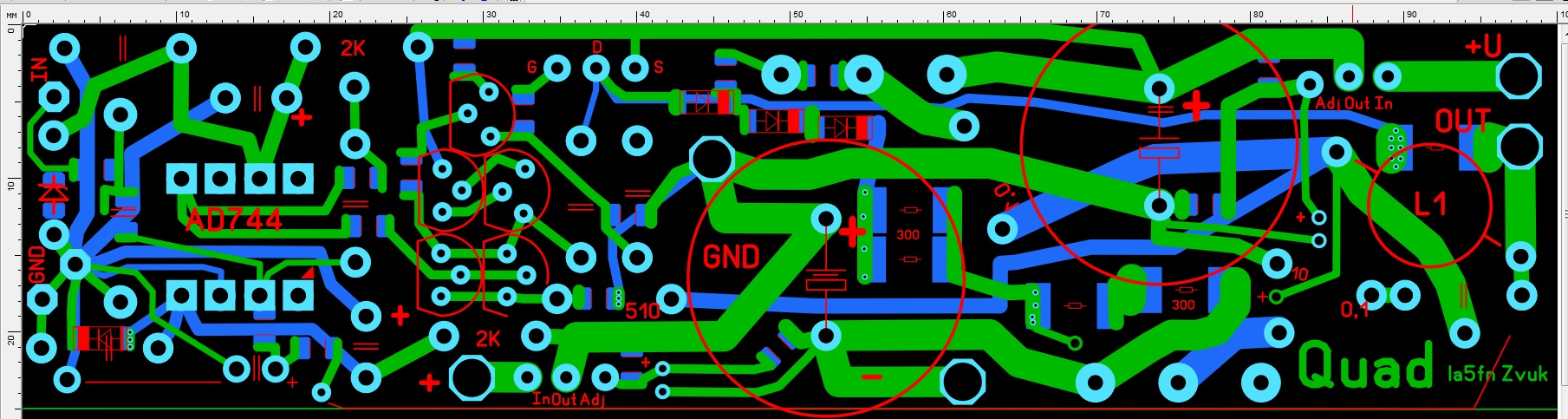1568x419 pixels.
Task: Click the 0 mark on horizontal ruler
Action: click(x=28, y=15)
